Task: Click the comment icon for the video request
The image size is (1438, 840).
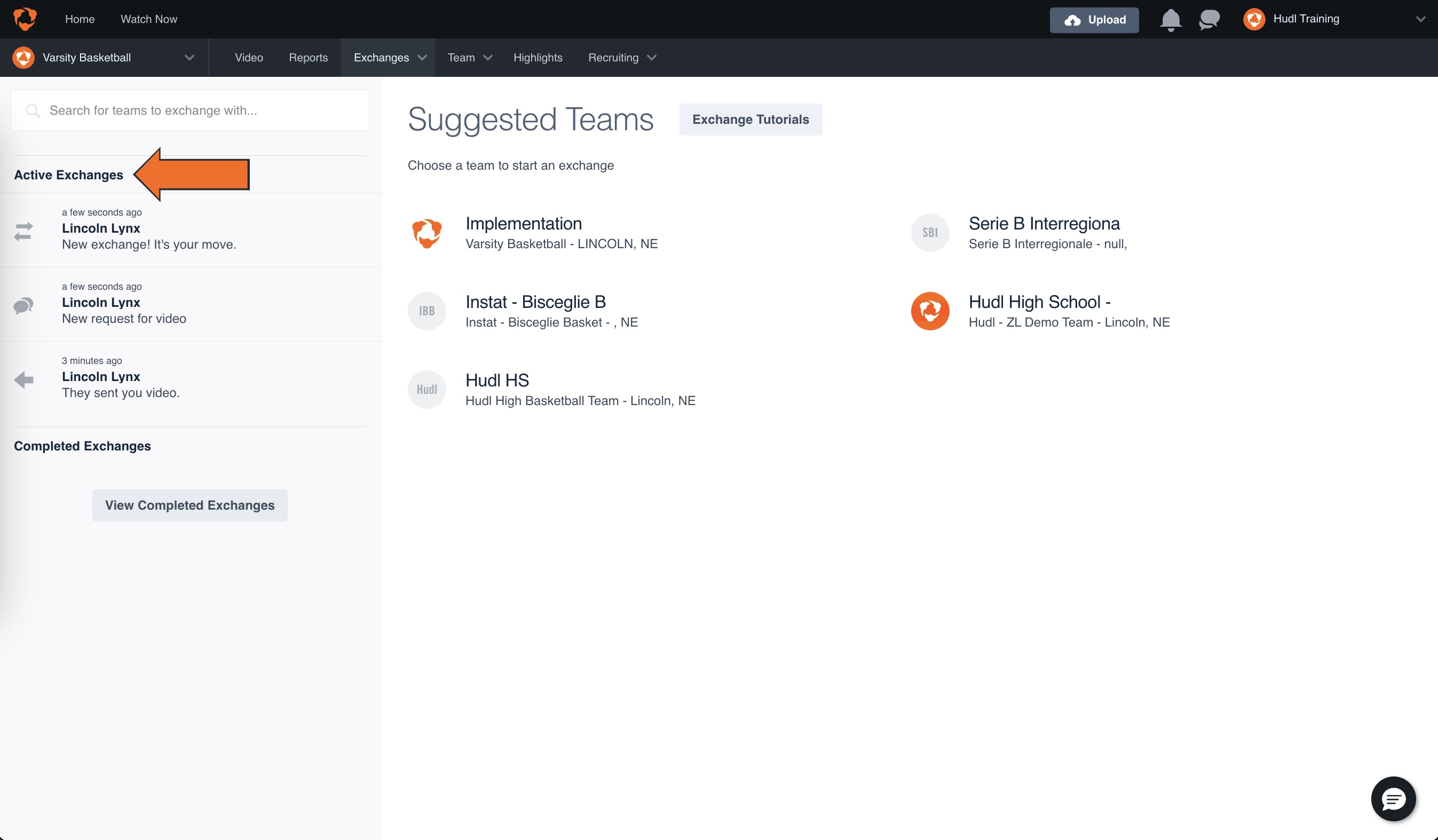Action: 24,305
